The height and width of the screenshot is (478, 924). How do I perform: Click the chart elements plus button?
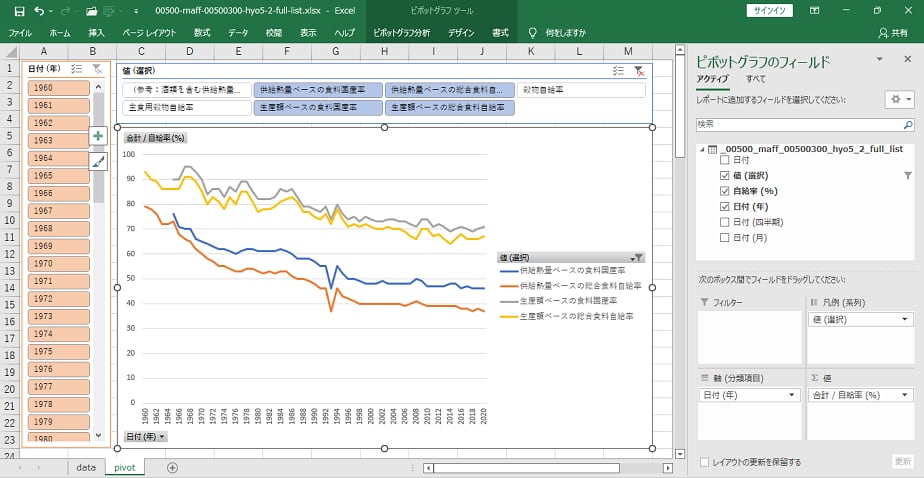coord(98,136)
